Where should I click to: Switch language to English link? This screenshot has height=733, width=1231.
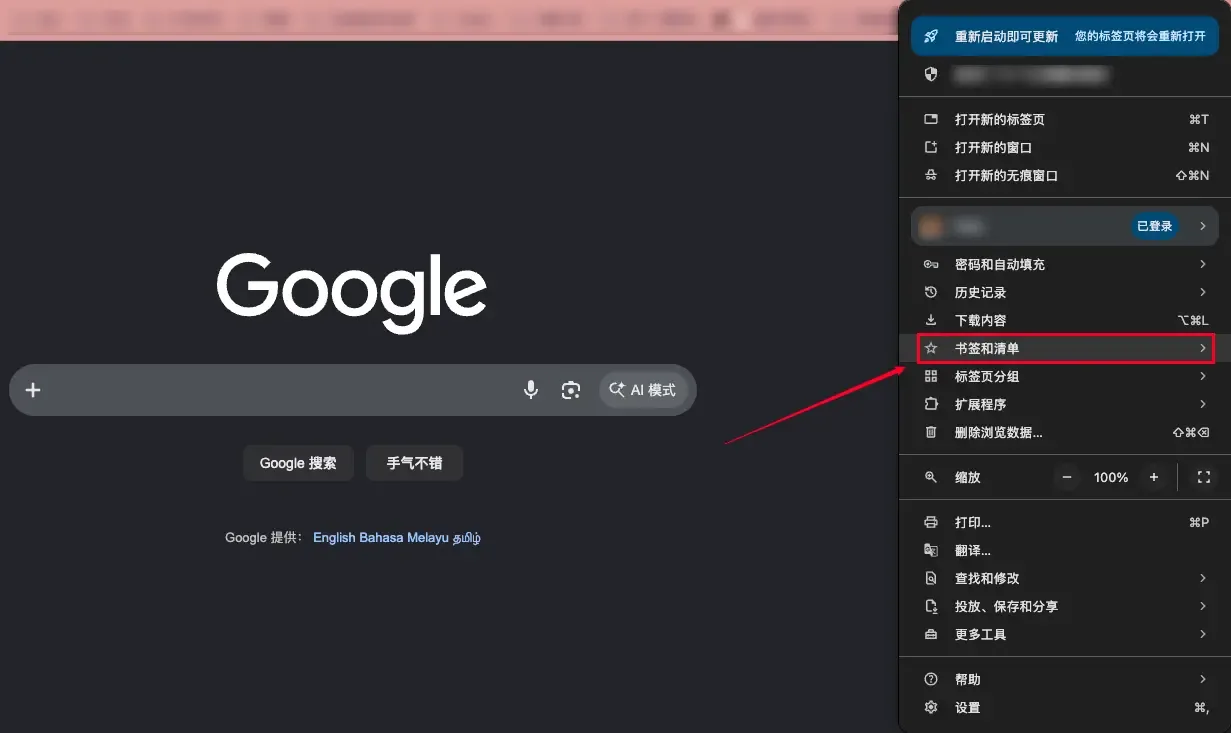coord(334,537)
